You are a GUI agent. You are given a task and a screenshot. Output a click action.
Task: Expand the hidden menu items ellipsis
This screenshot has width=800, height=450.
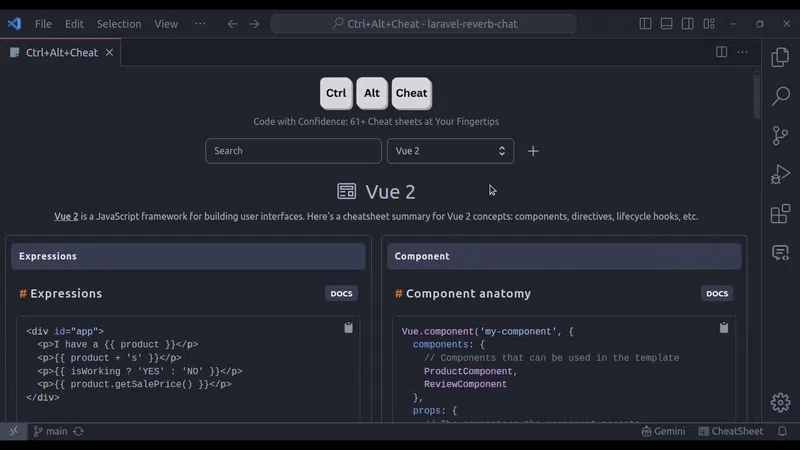pyautogui.click(x=200, y=23)
